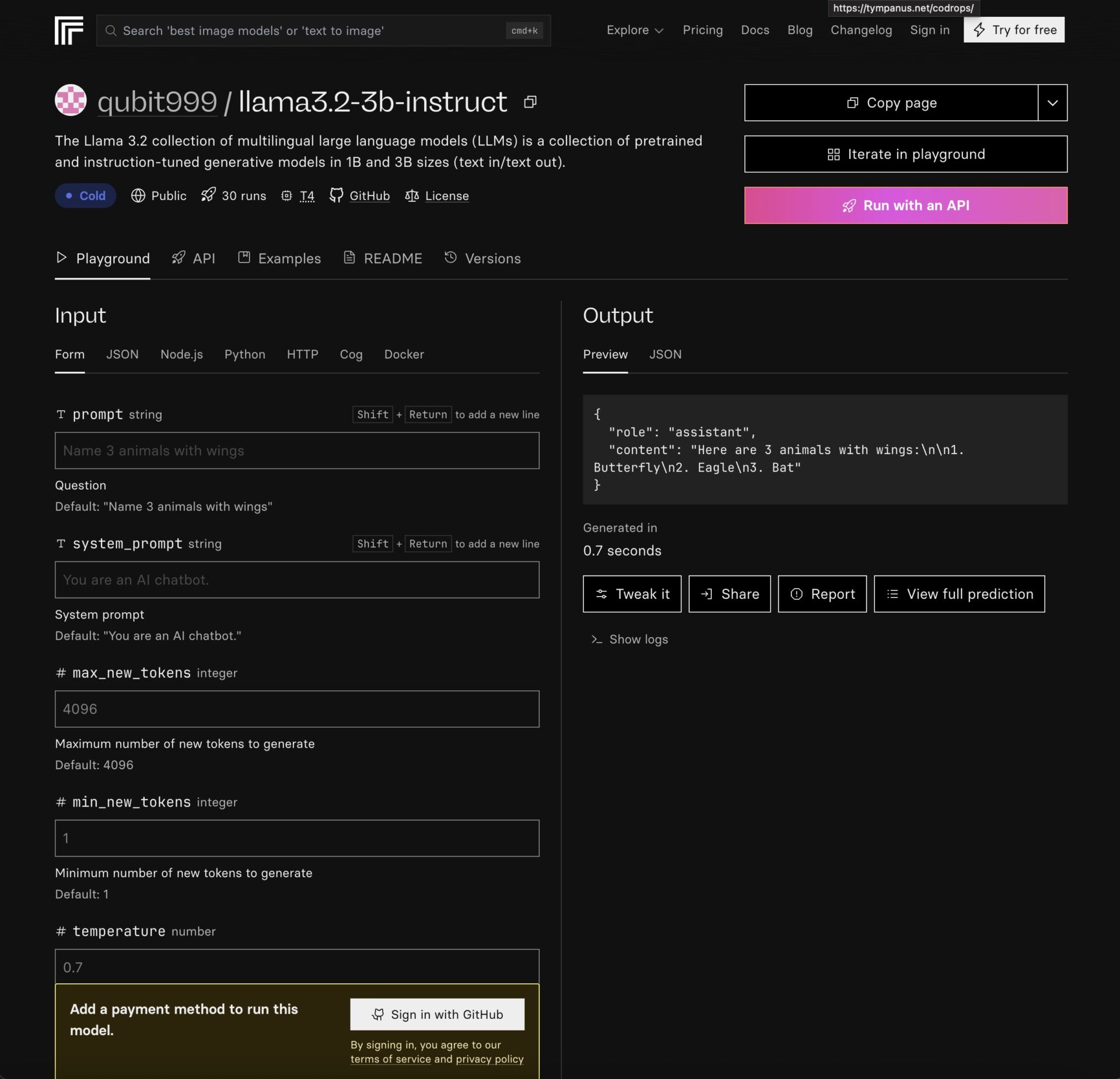This screenshot has height=1079, width=1120.
Task: Click the Try for free button
Action: (1014, 30)
